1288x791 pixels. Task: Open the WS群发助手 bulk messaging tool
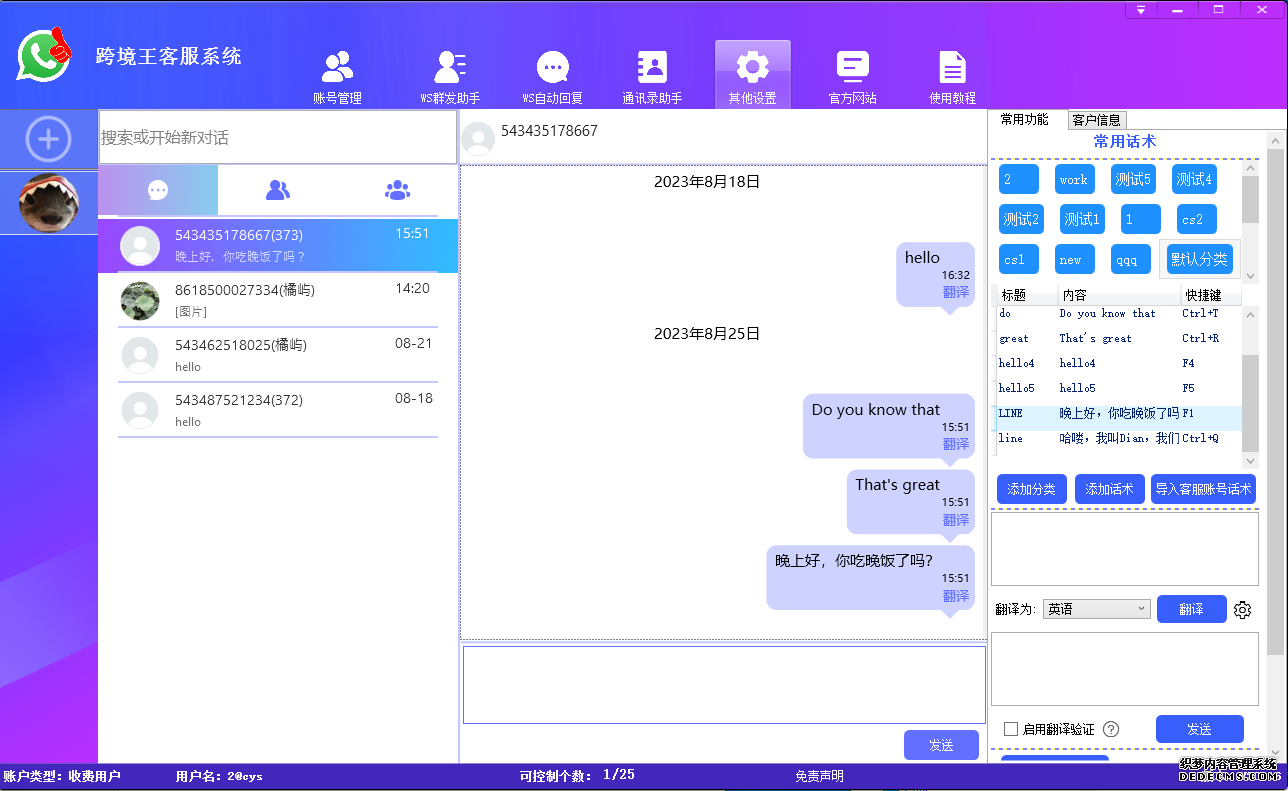pos(450,74)
